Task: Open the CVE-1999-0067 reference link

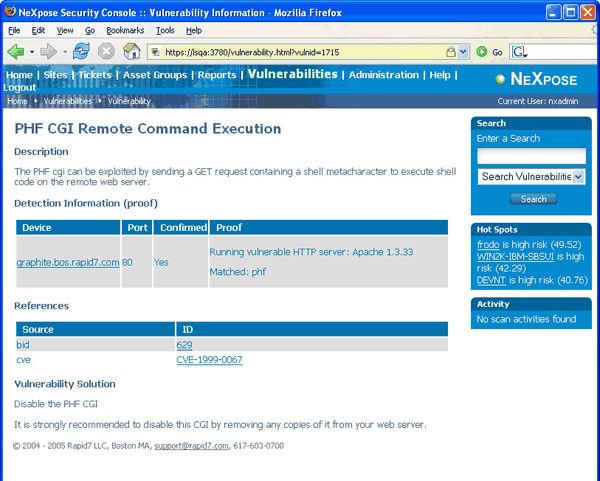Action: (x=209, y=360)
